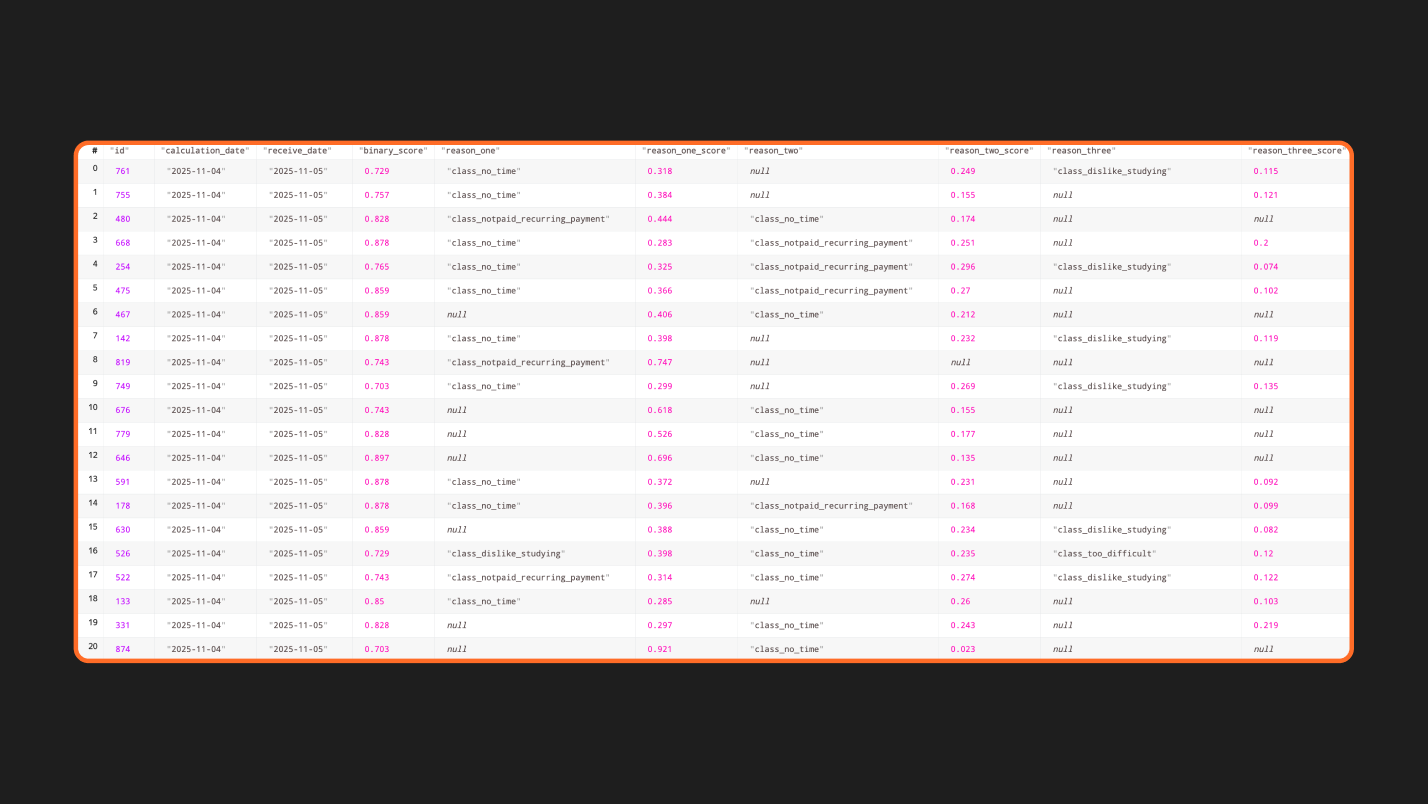The width and height of the screenshot is (1428, 804).
Task: Select the null reason_two_score in row 819
Action: point(960,363)
